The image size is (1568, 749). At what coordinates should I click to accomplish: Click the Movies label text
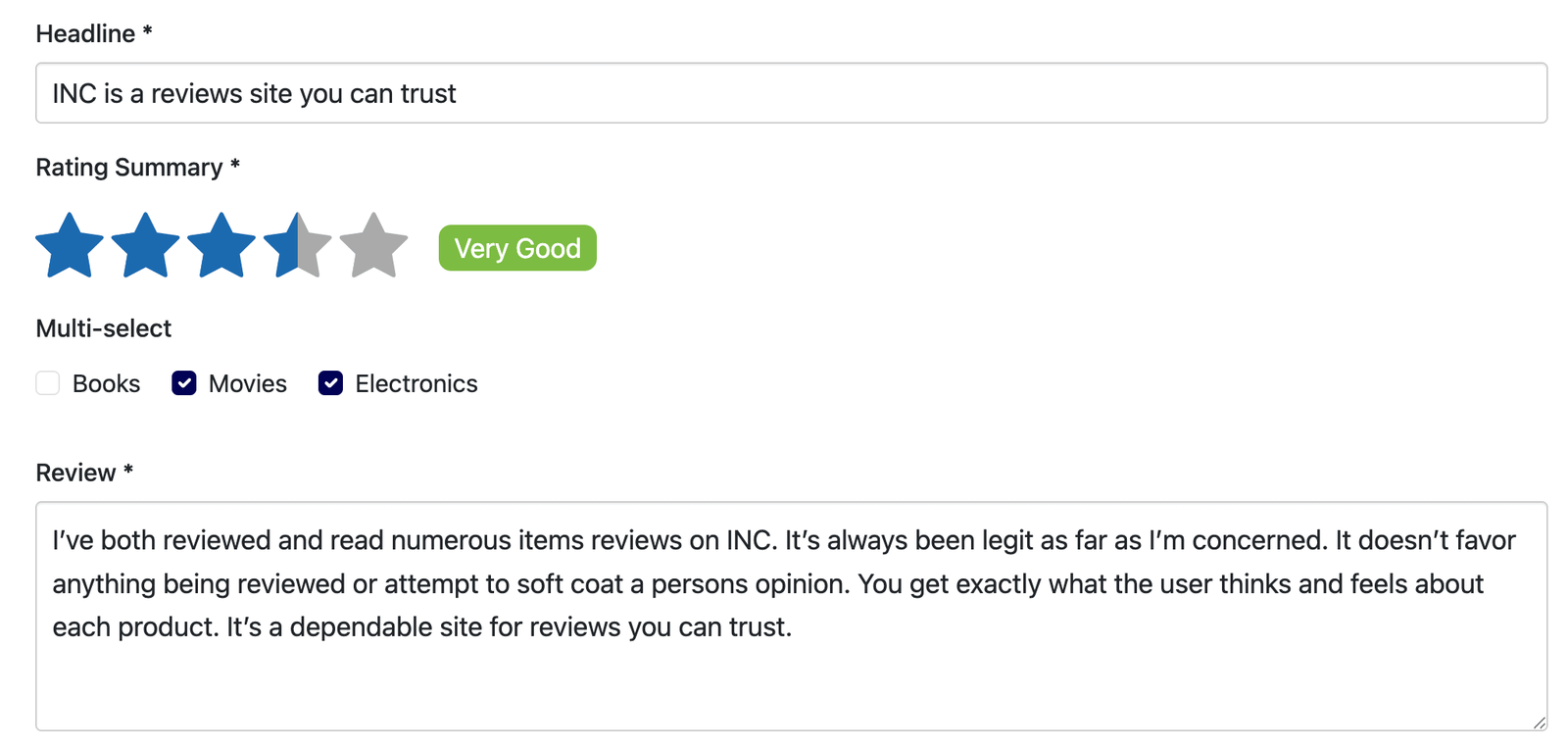tap(246, 383)
